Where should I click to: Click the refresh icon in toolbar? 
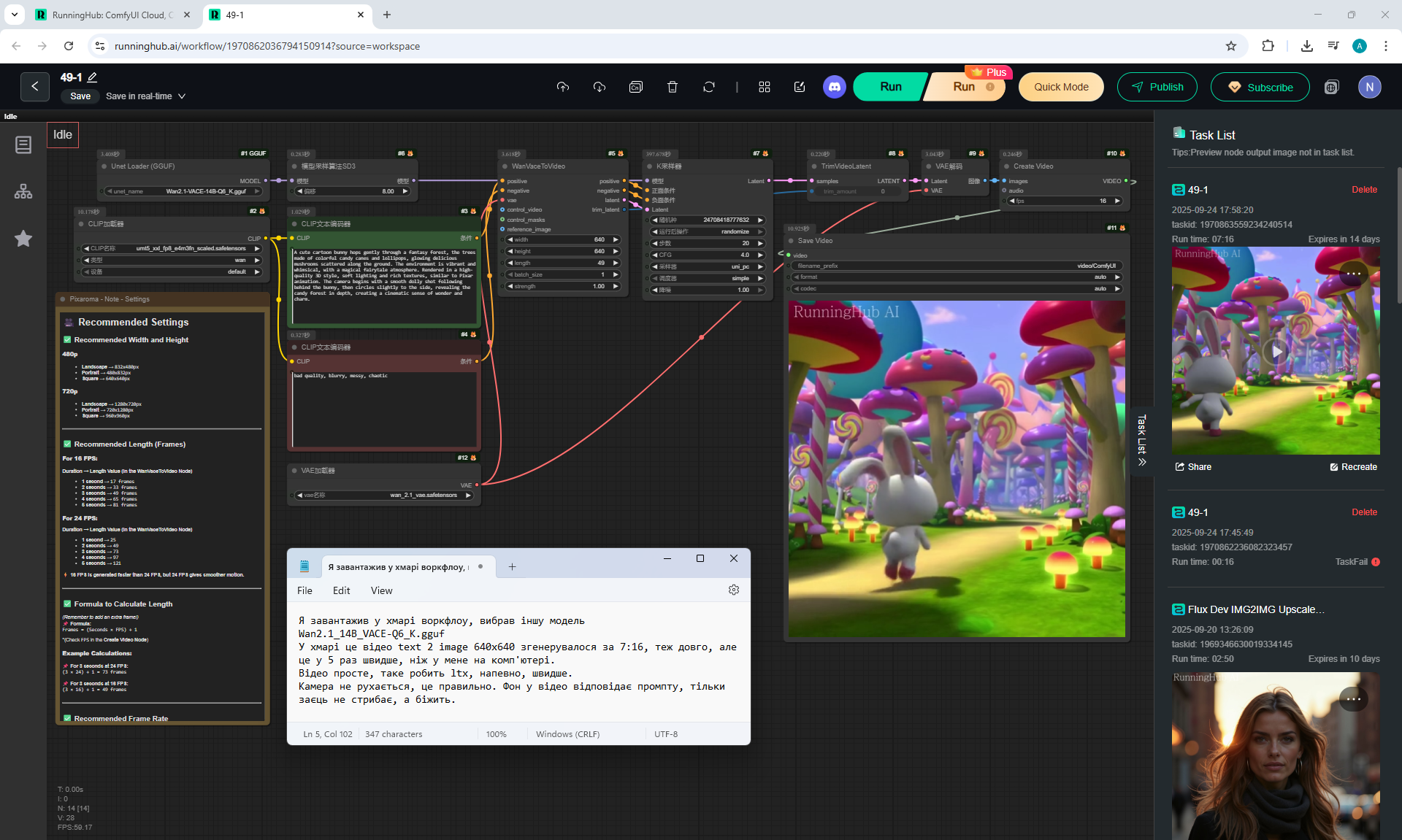708,87
